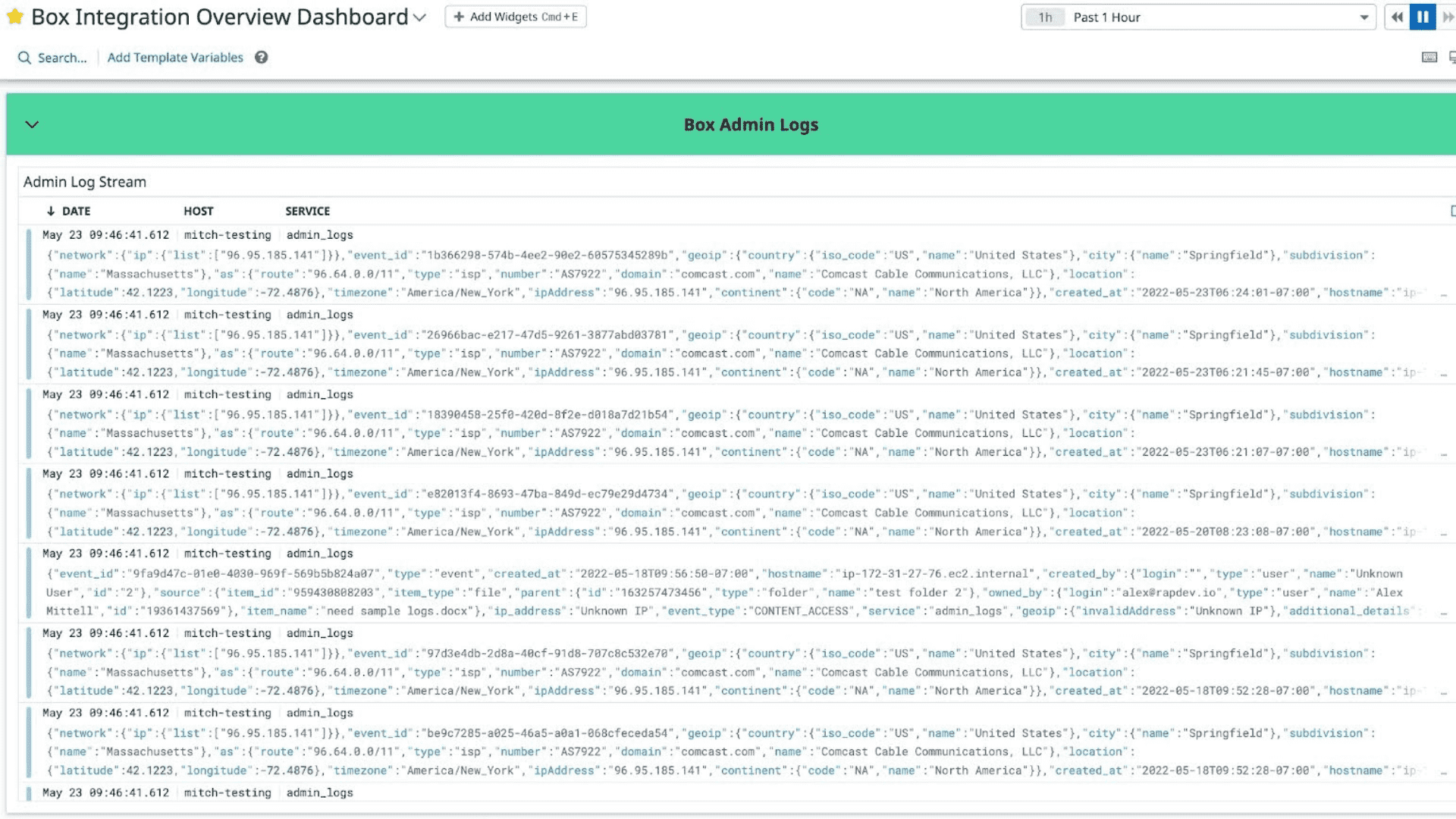Click the Box Admin Logs group header title
The width and height of the screenshot is (1456, 819).
click(x=751, y=124)
